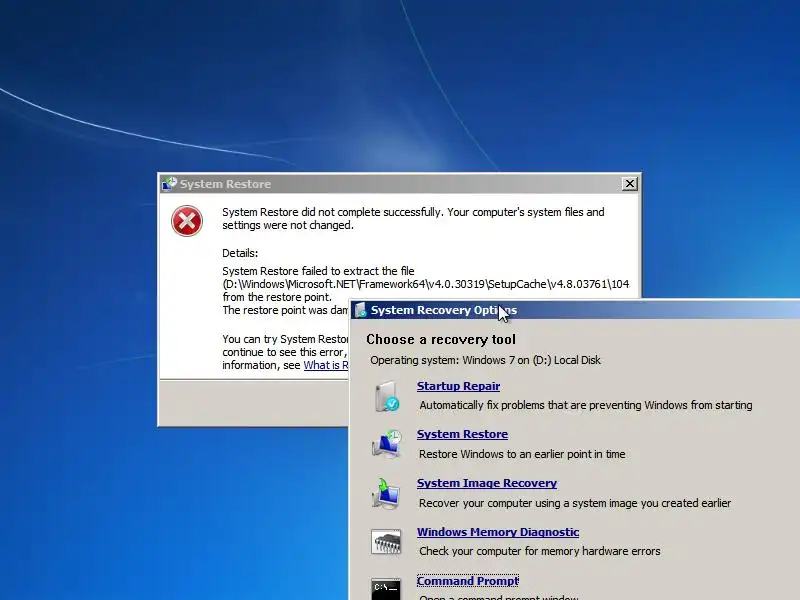Click the Command Prompt console icon
The width and height of the screenshot is (800, 600).
tap(386, 589)
